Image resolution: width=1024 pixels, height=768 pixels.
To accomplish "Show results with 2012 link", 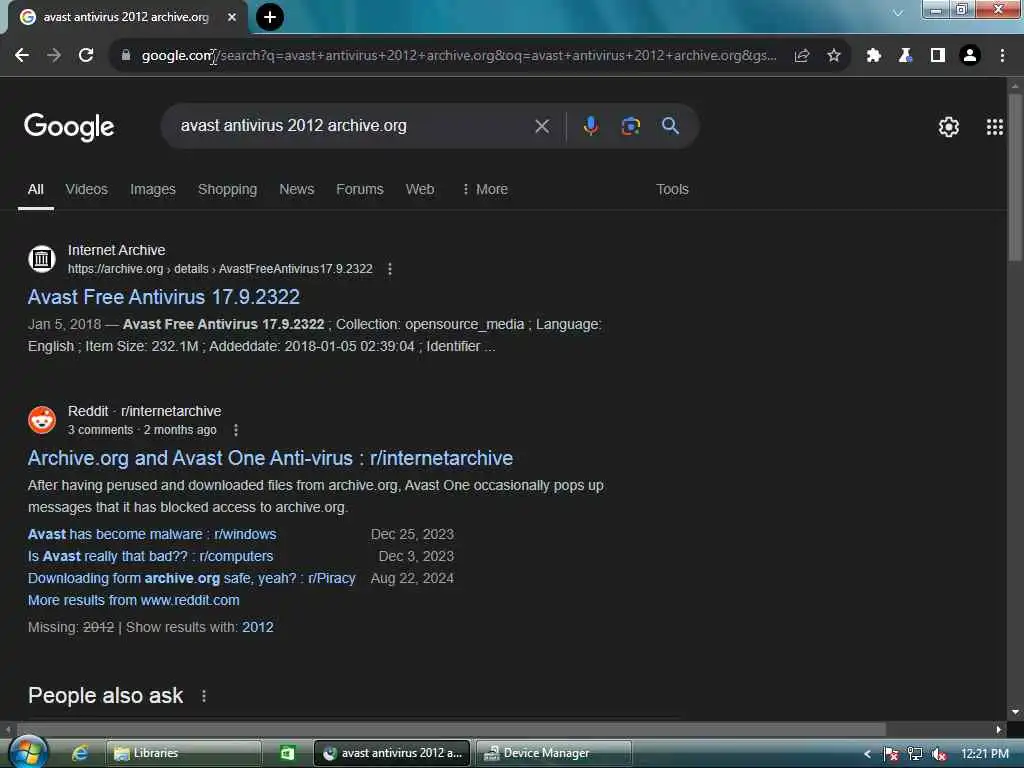I will [258, 628].
